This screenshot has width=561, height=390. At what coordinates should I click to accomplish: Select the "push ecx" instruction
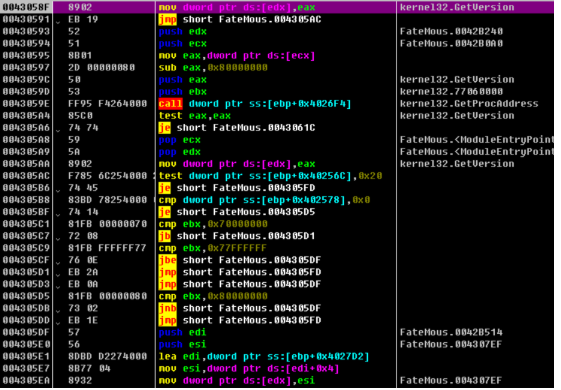coord(182,44)
